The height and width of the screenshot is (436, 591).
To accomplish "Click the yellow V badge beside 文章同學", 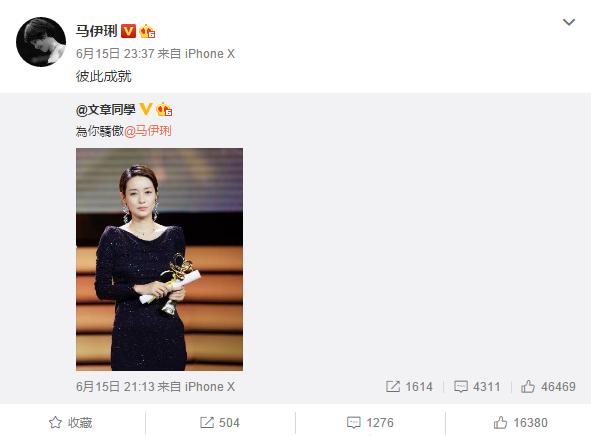I will [145, 109].
